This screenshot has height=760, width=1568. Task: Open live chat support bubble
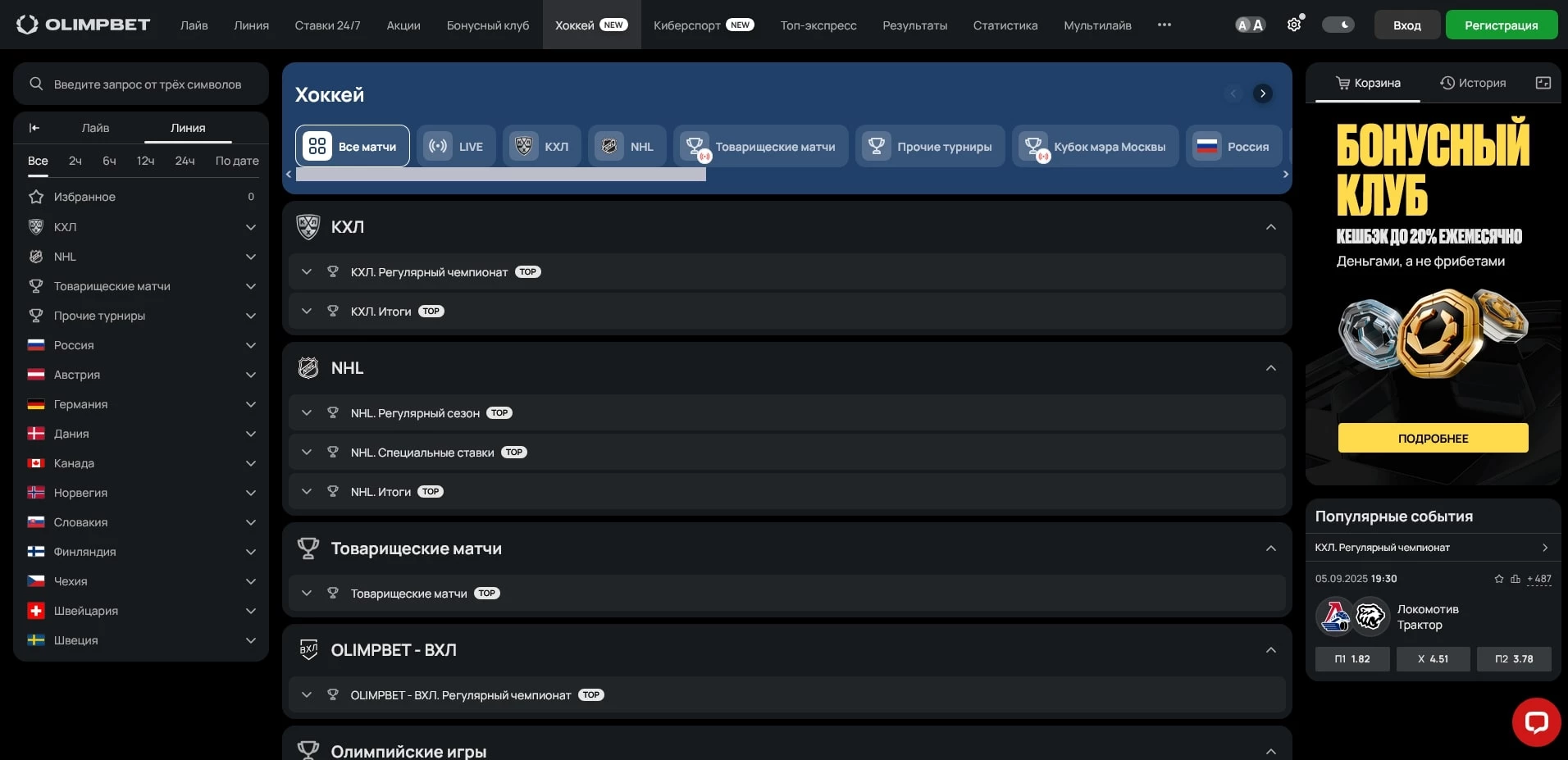[x=1535, y=721]
